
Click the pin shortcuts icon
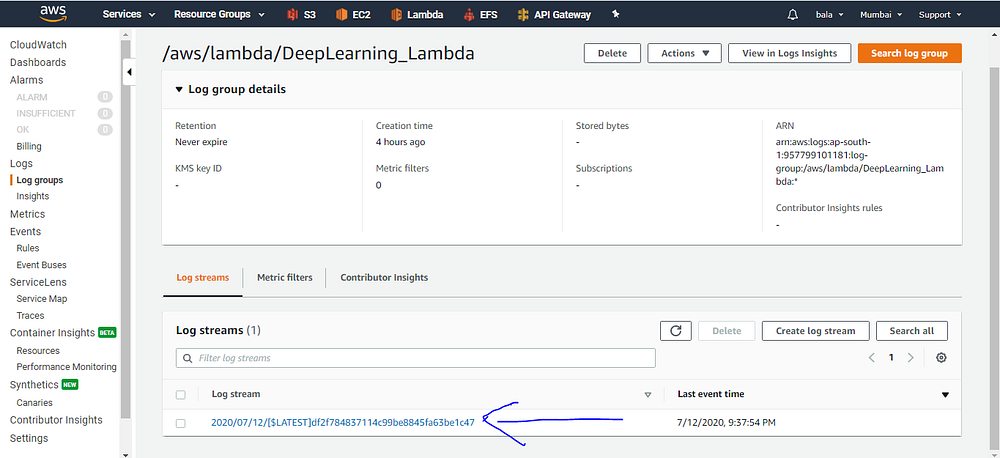point(615,14)
